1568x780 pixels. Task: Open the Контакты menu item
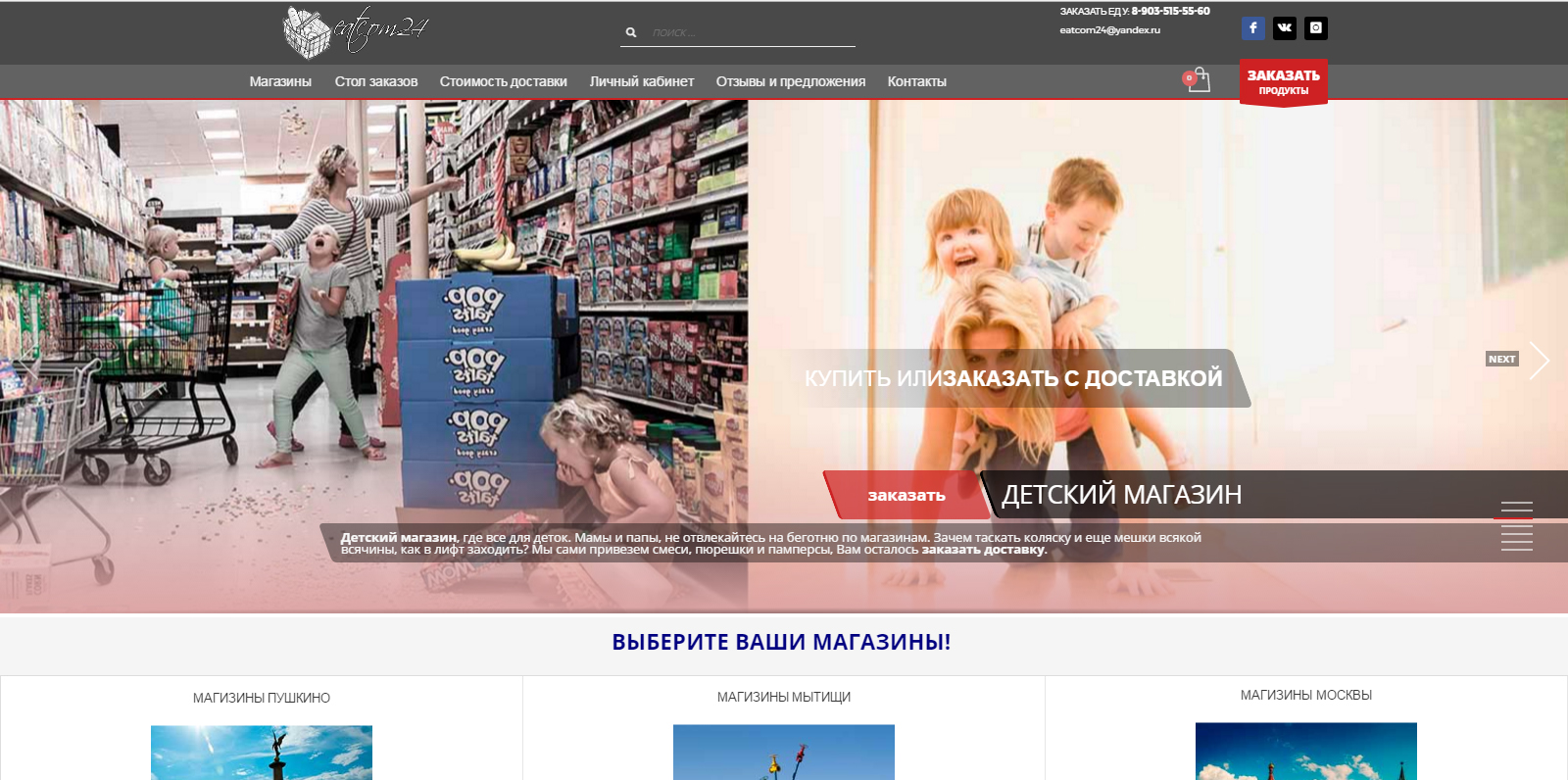[x=917, y=81]
